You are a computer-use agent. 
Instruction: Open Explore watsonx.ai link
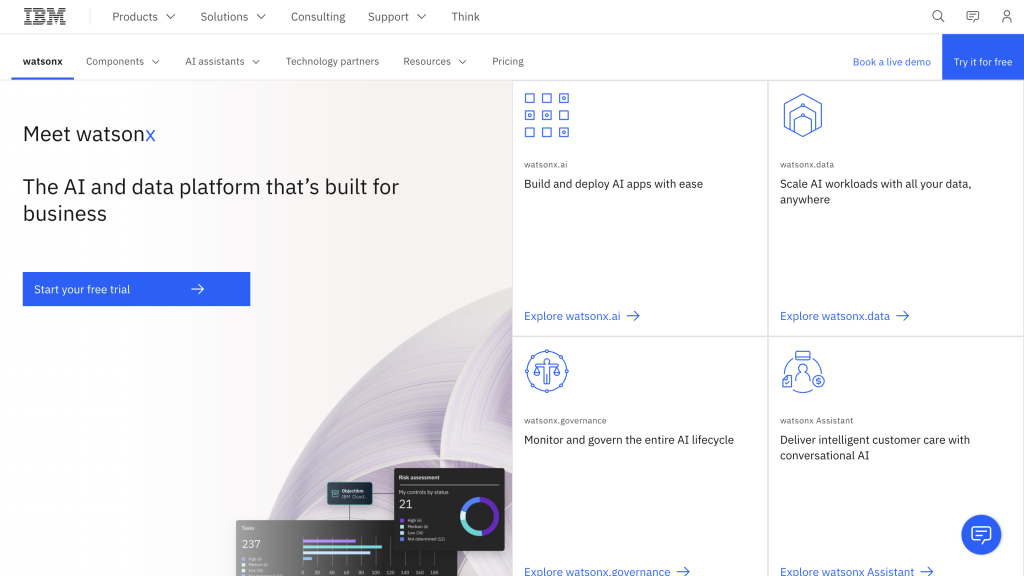pyautogui.click(x=582, y=316)
